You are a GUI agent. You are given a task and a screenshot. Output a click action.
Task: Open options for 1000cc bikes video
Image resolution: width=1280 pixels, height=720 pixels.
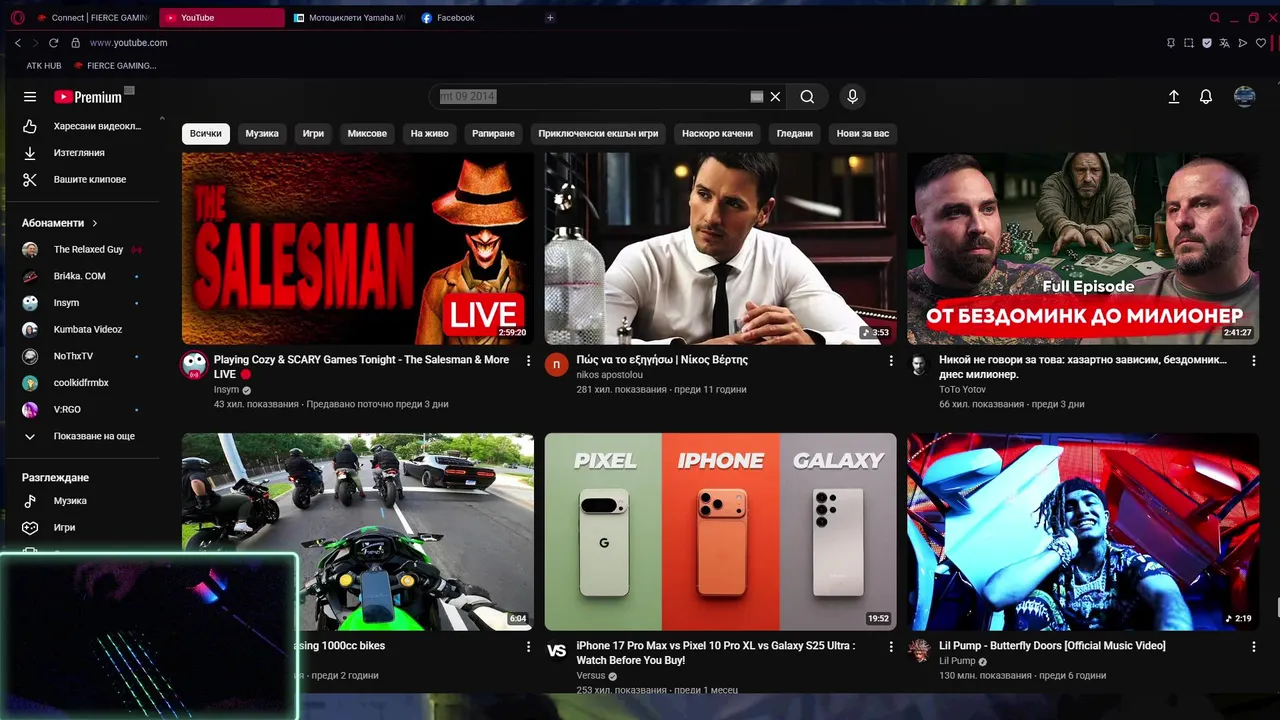529,647
